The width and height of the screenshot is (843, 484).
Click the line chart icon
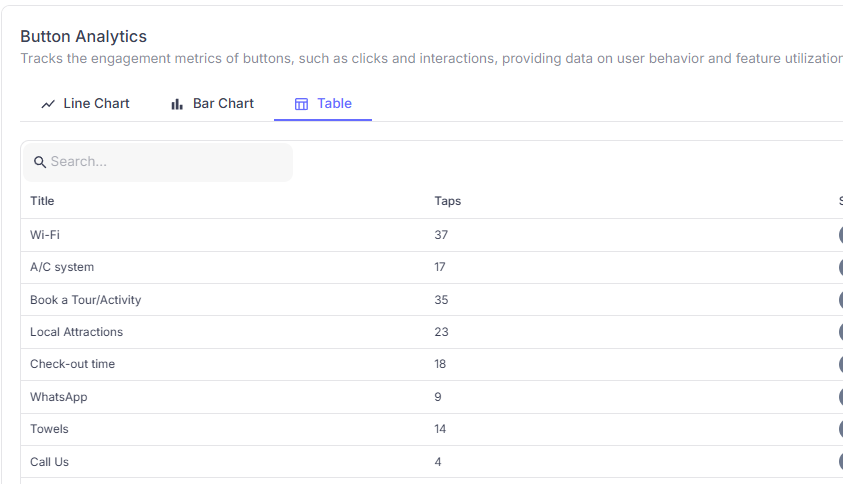pyautogui.click(x=48, y=104)
